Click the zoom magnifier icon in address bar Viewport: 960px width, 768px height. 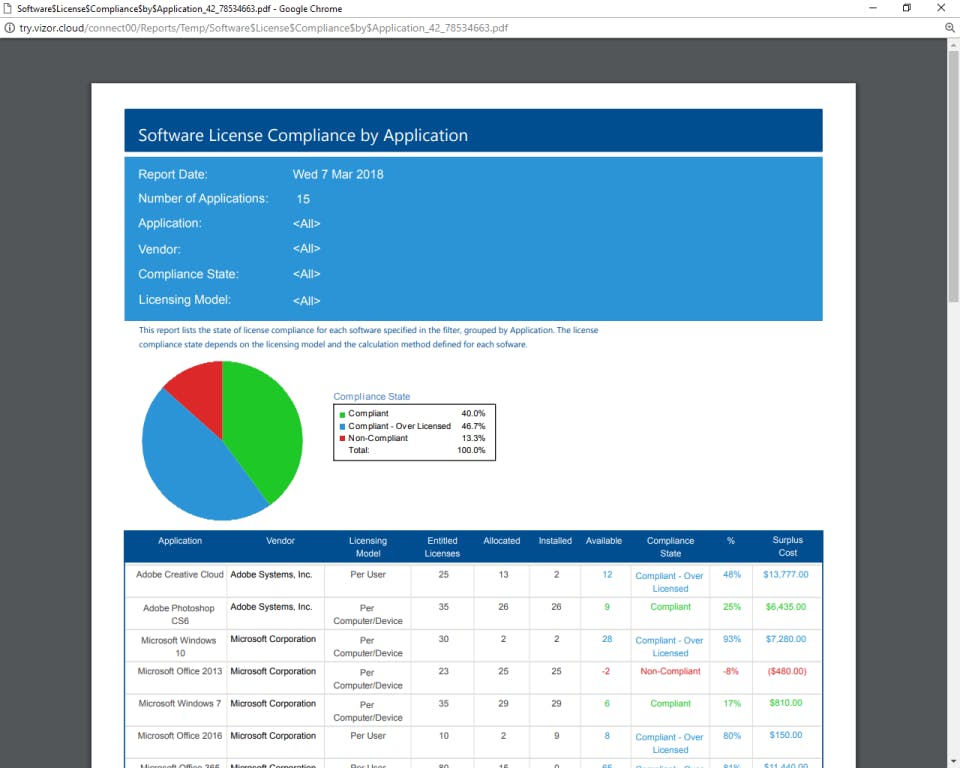click(950, 28)
